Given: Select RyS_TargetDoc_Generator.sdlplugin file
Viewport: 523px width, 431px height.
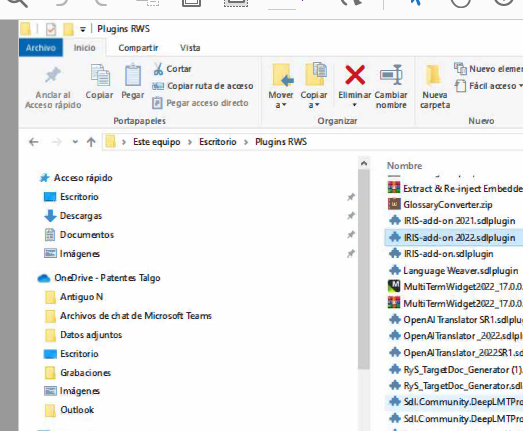Looking at the screenshot, I should (455, 386).
